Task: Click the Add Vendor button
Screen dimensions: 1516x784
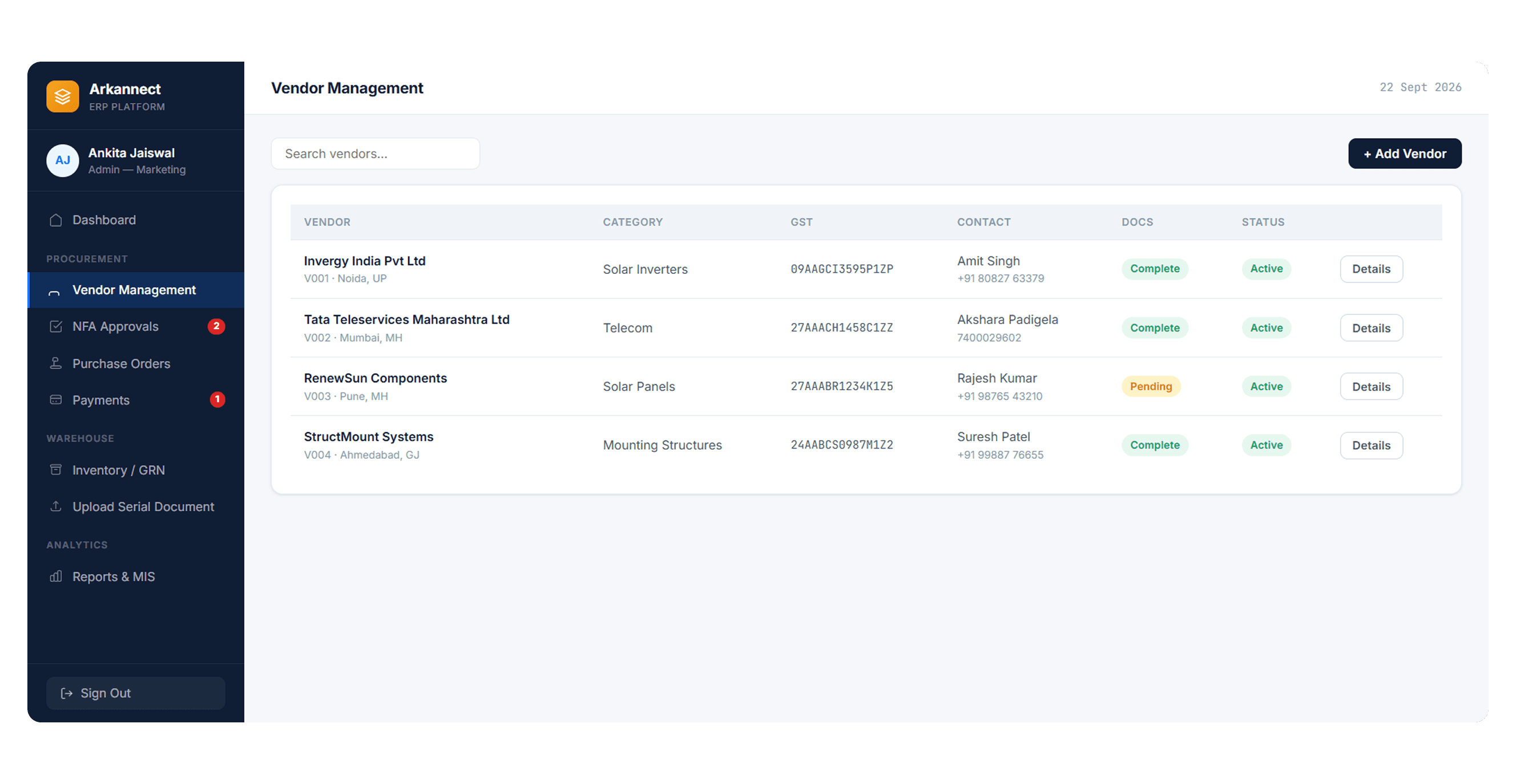Action: [1405, 153]
